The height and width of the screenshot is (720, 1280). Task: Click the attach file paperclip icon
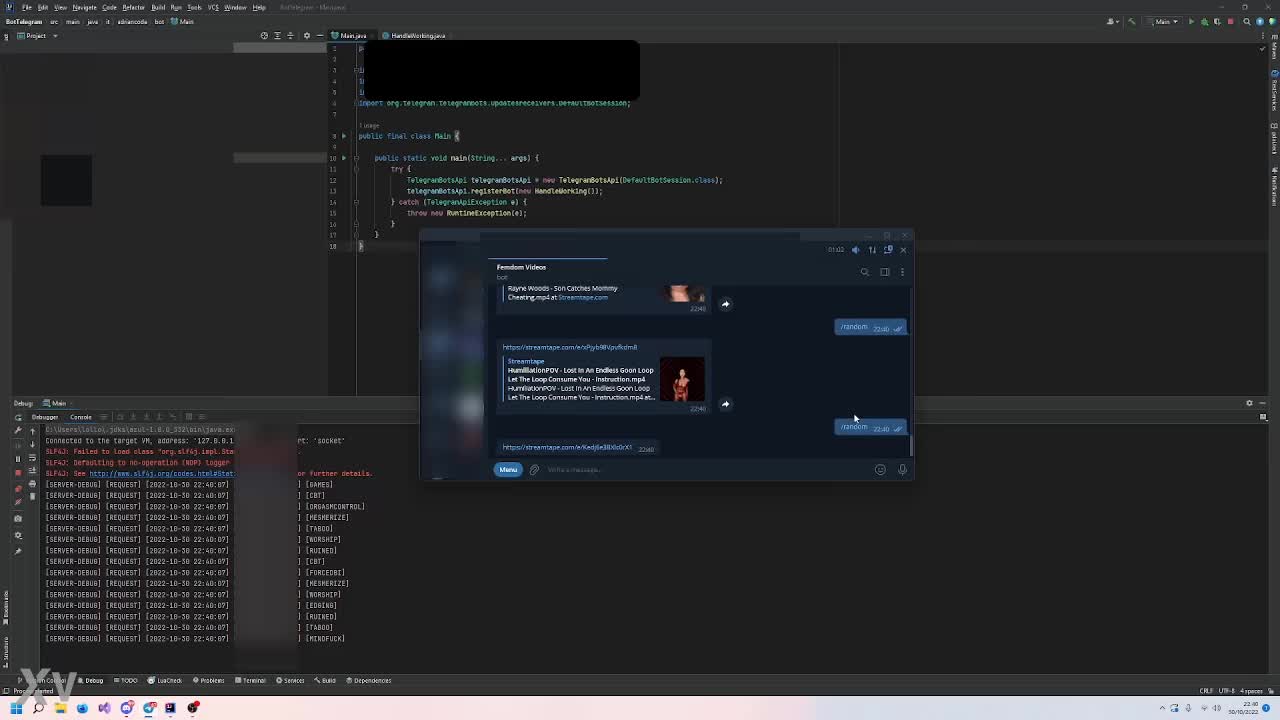coord(534,470)
